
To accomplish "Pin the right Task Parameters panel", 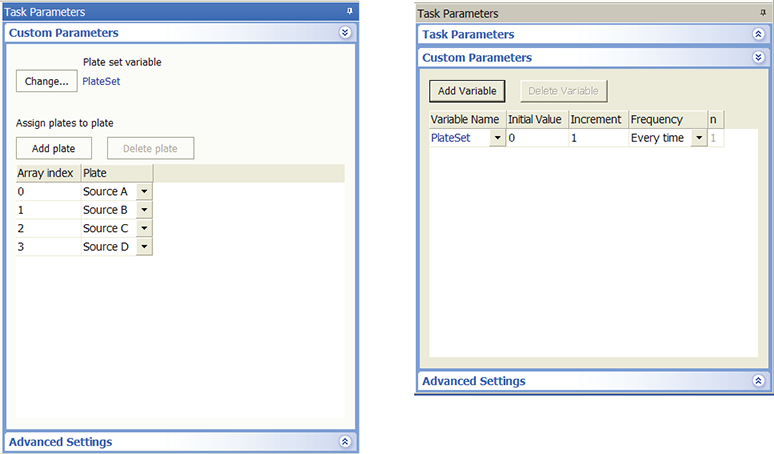I will coord(764,13).
